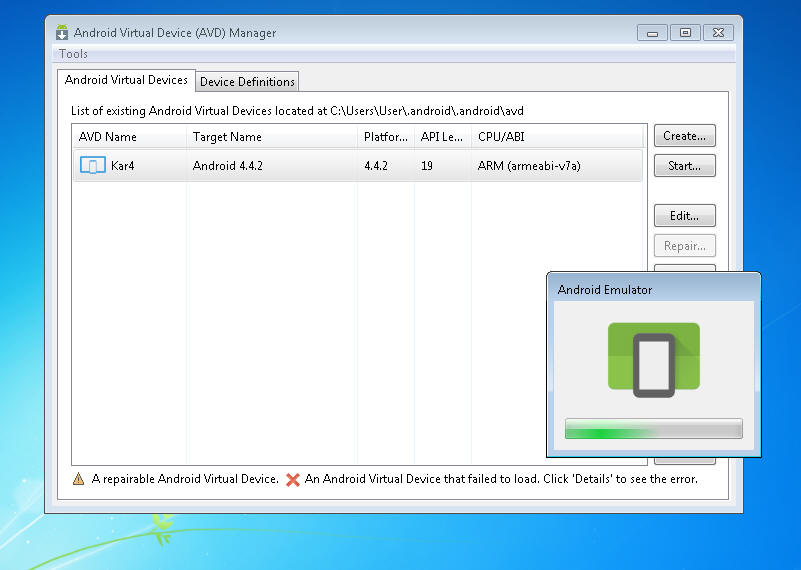Click the AVD location path text
Viewport: 801px width, 570px height.
click(427, 111)
